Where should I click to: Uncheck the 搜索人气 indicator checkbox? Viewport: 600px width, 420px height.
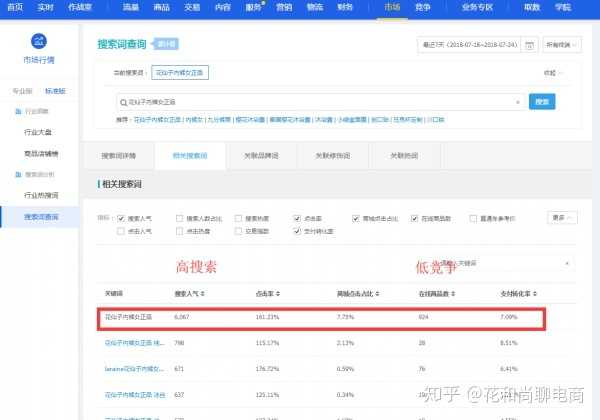121,217
